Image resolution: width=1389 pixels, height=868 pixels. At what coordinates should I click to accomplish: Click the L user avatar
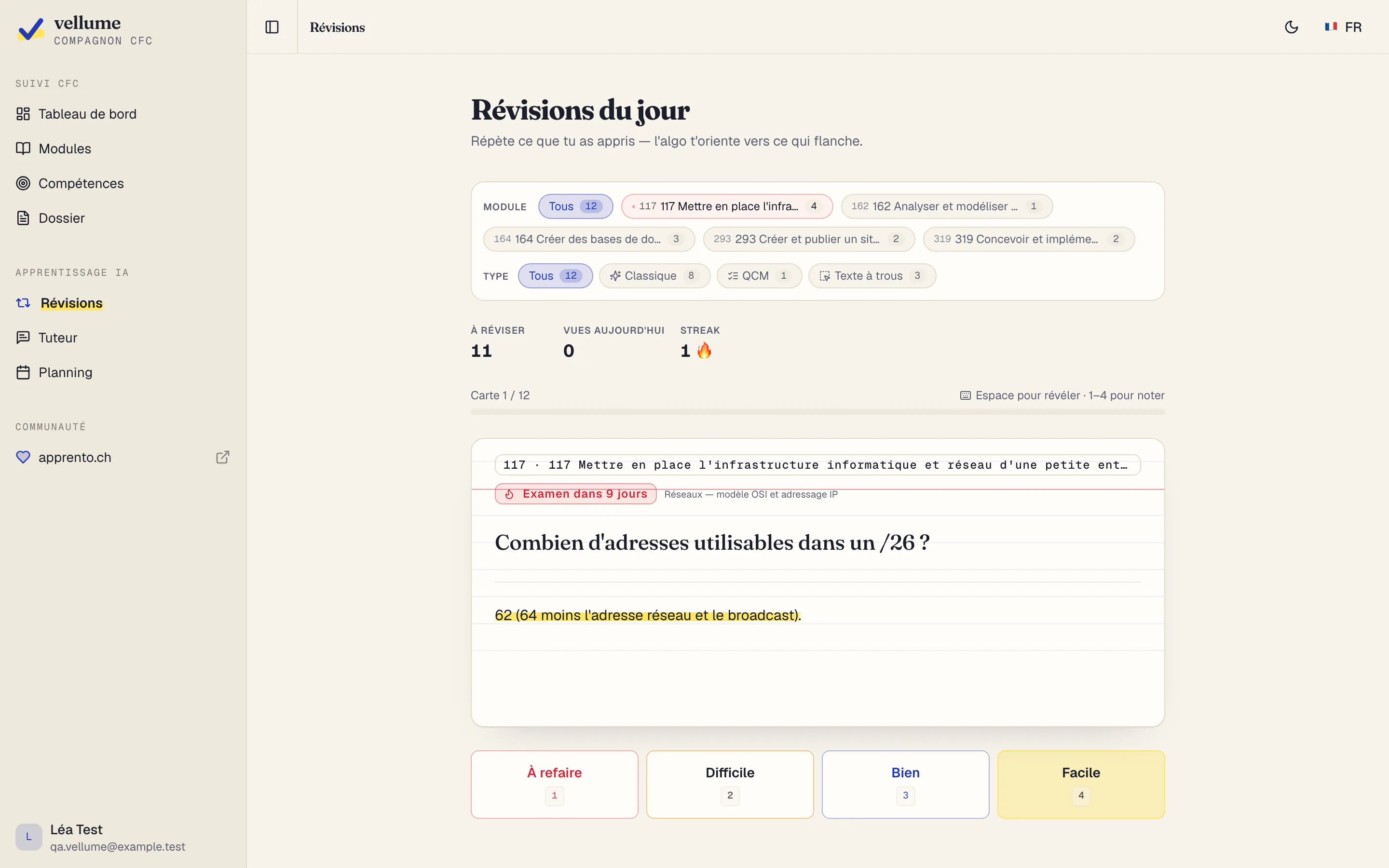(x=29, y=837)
